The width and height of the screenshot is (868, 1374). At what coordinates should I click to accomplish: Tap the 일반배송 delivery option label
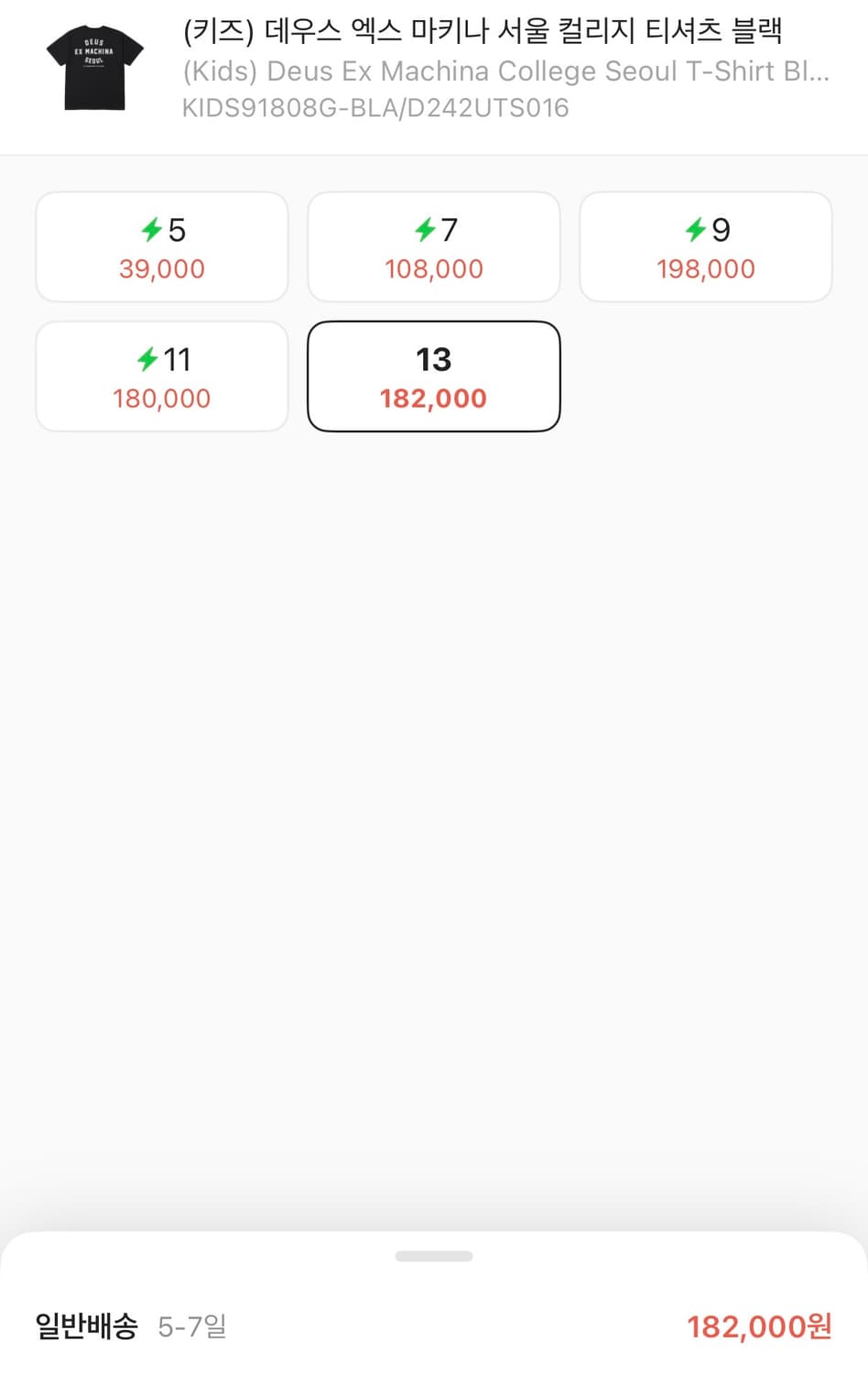(86, 1325)
